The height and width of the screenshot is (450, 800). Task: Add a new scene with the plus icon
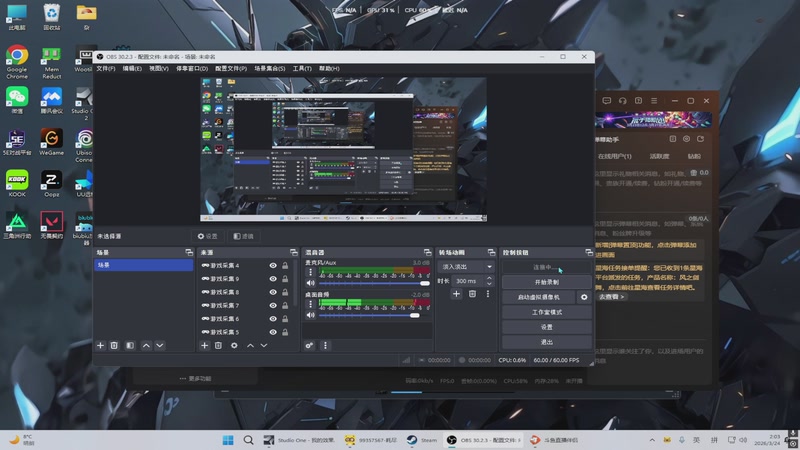pyautogui.click(x=101, y=345)
